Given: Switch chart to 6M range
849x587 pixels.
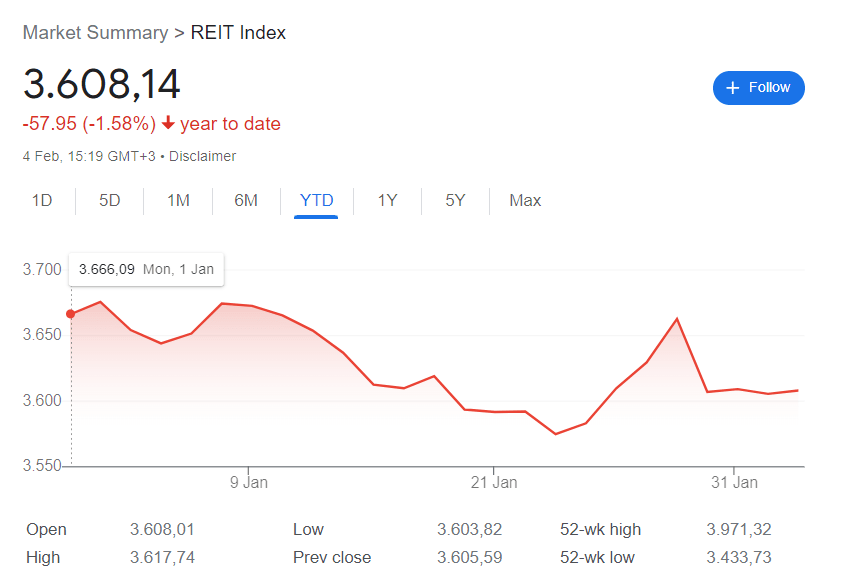Looking at the screenshot, I should [246, 200].
